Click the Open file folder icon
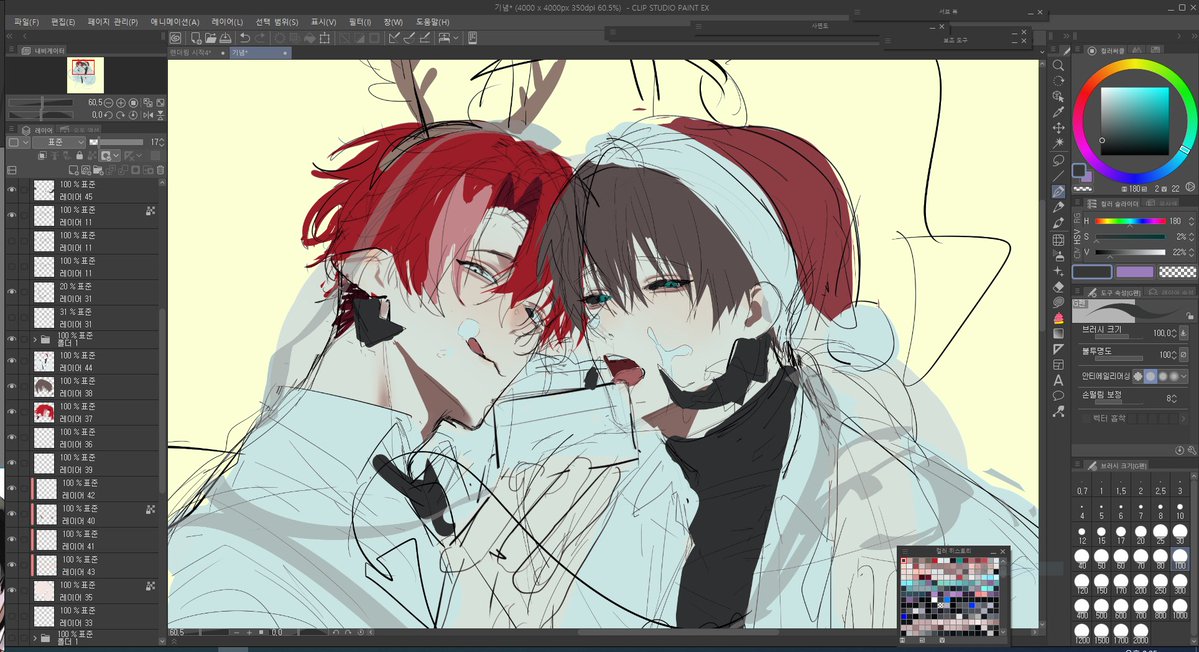The height and width of the screenshot is (652, 1199). click(x=210, y=37)
